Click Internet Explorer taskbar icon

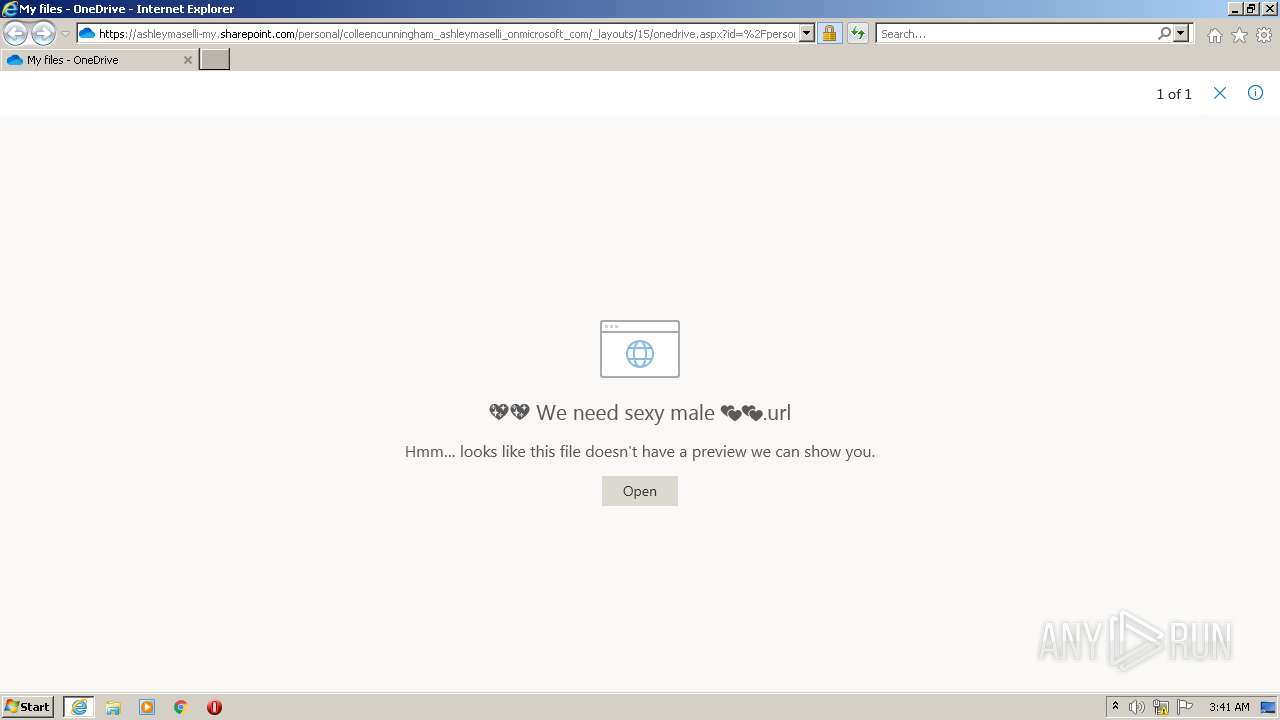click(79, 707)
